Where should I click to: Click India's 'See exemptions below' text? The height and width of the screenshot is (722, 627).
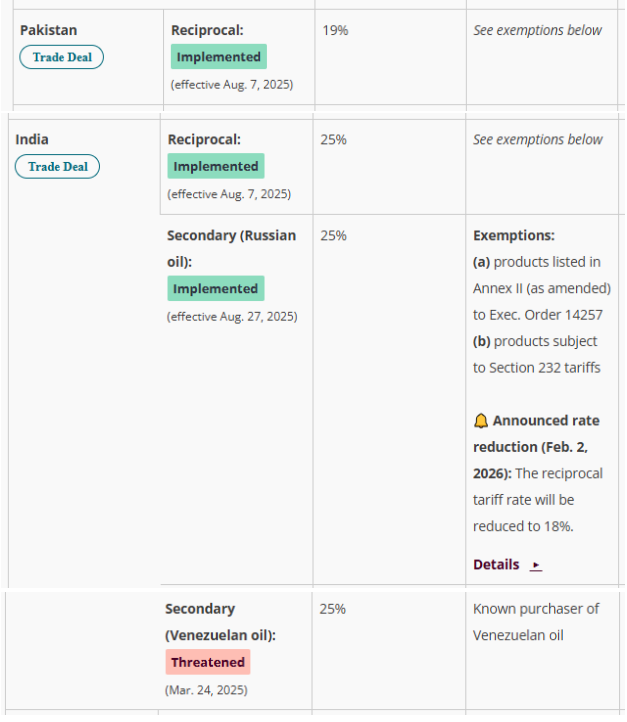click(537, 139)
